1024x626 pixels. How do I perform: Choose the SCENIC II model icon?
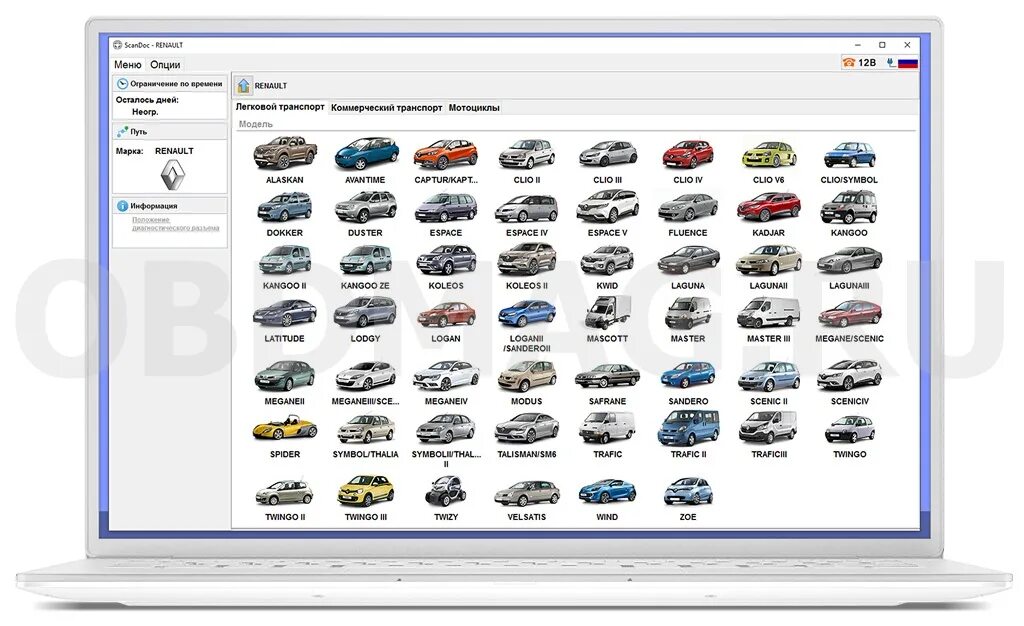(769, 376)
